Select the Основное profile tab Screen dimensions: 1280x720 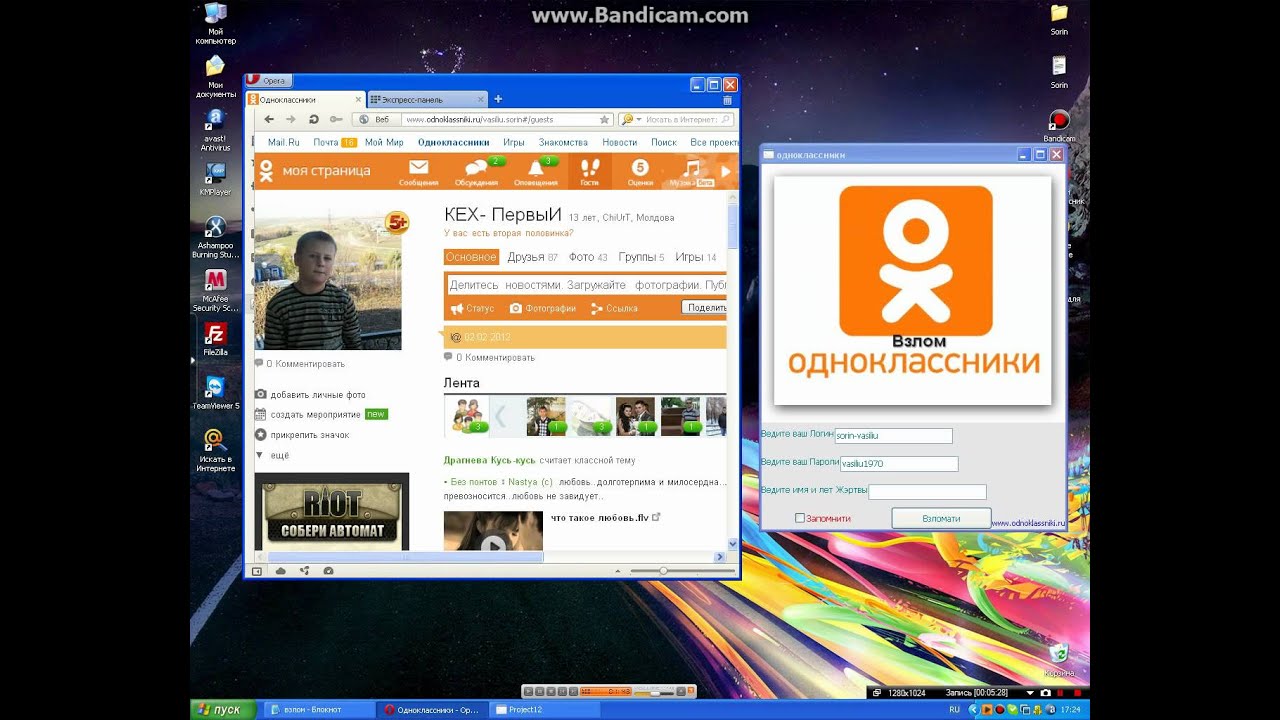coord(471,257)
